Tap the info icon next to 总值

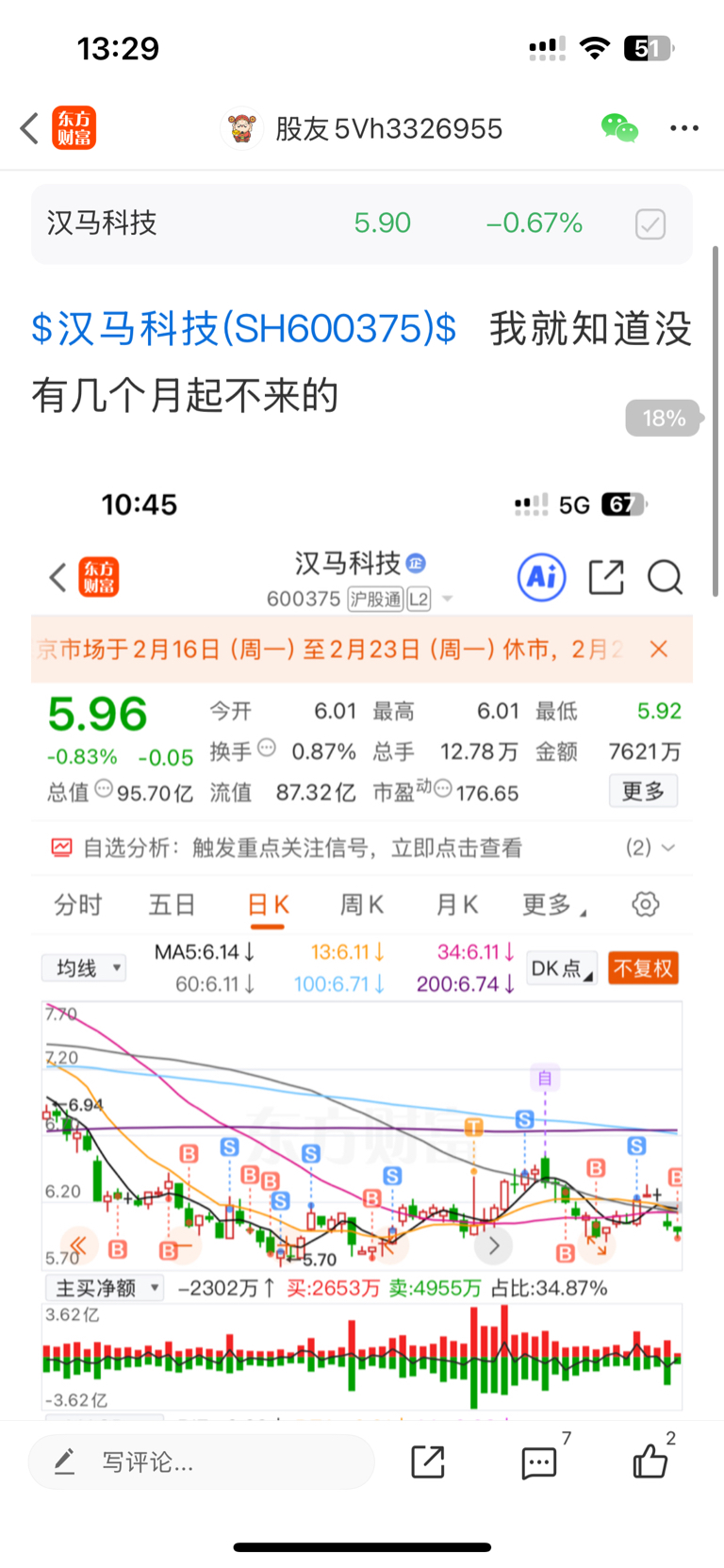click(104, 789)
